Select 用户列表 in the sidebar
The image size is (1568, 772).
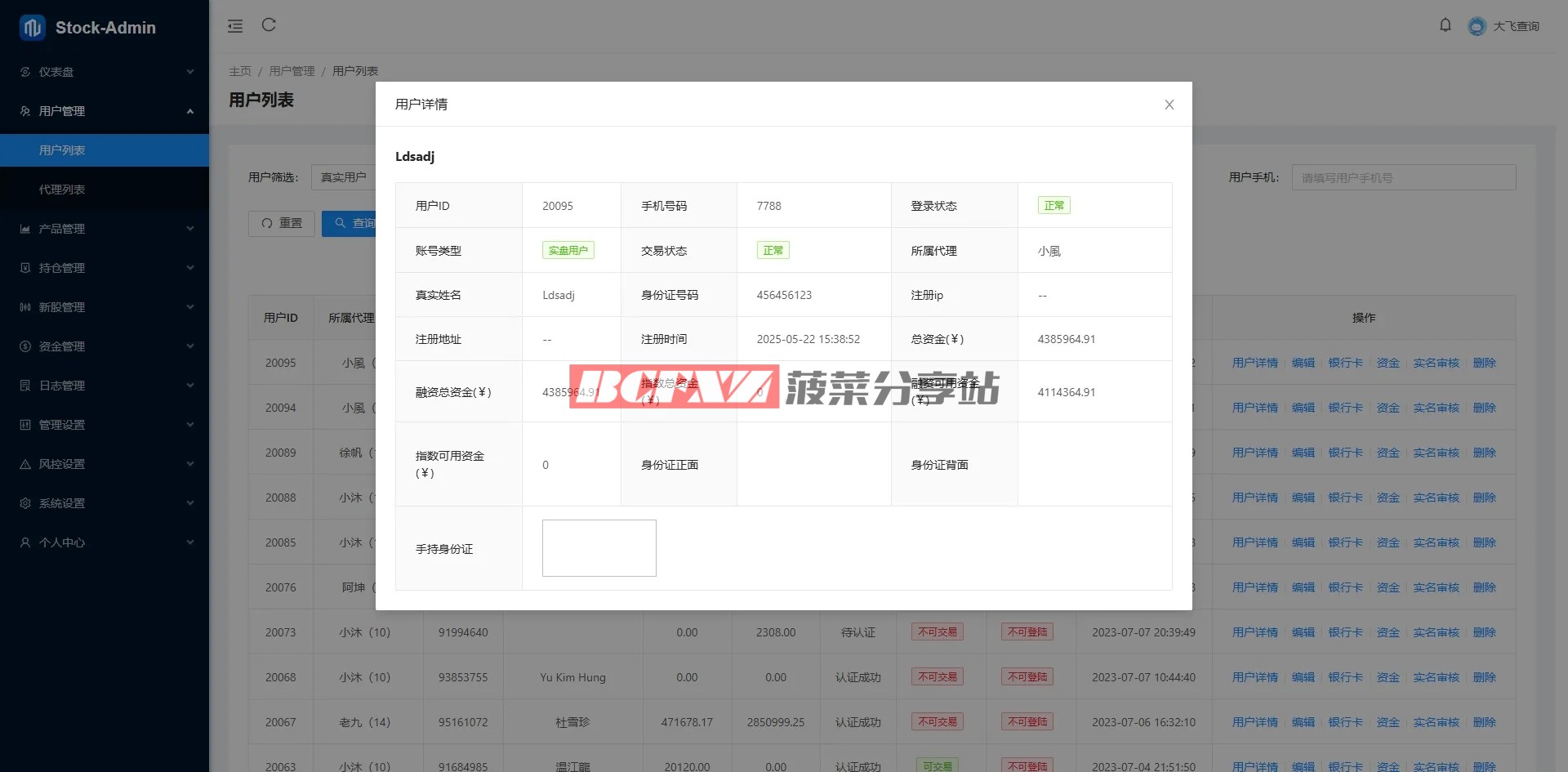pyautogui.click(x=62, y=150)
